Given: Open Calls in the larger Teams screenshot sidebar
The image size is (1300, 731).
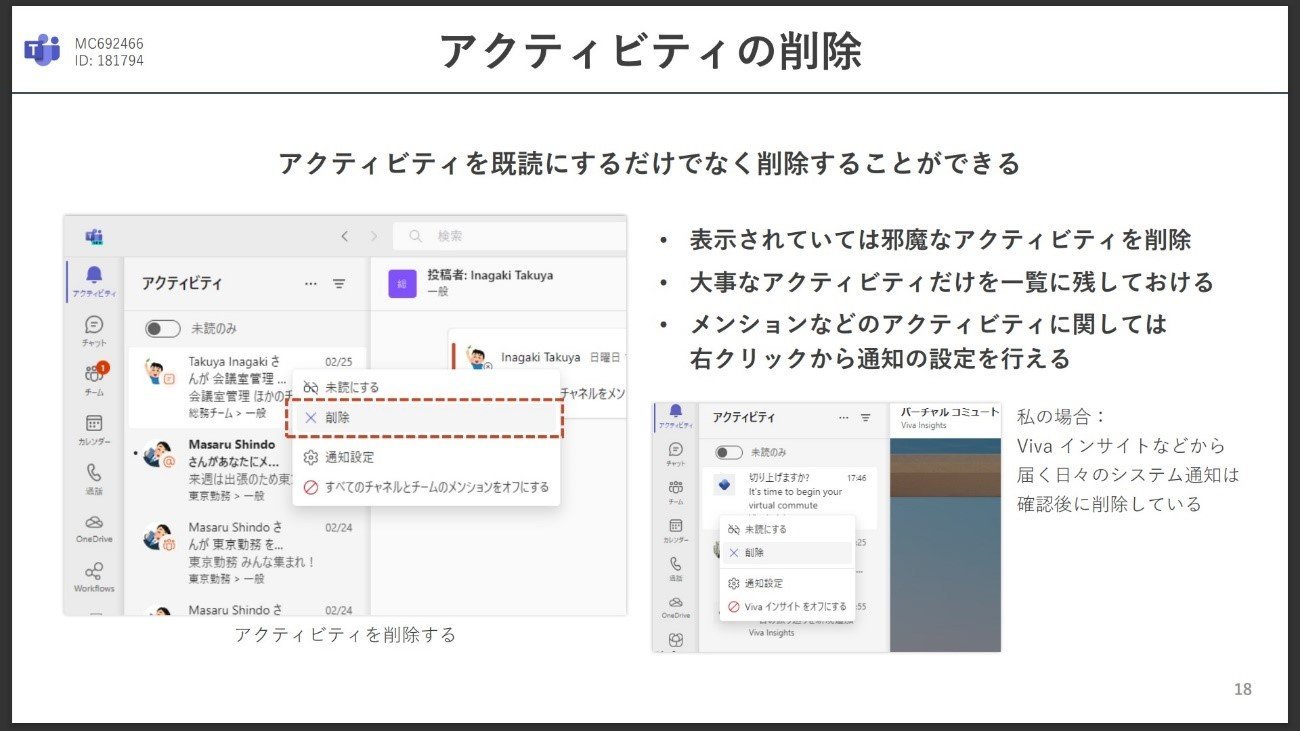Looking at the screenshot, I should [94, 479].
